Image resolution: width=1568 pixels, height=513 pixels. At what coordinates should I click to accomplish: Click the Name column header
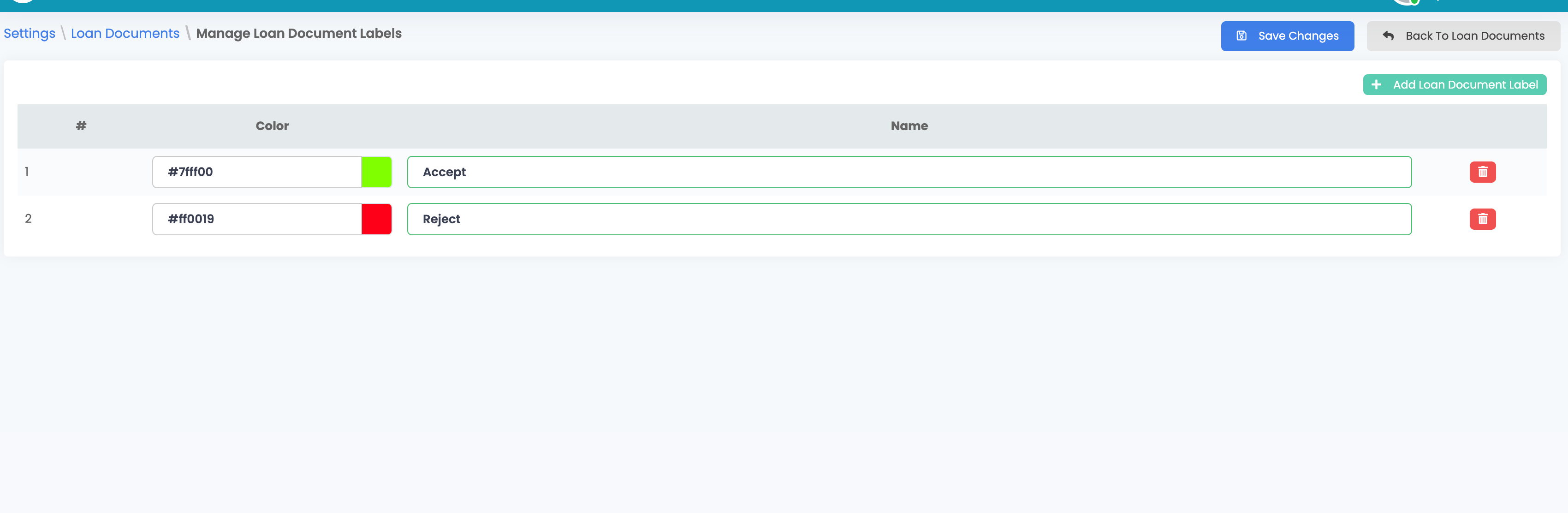pyautogui.click(x=909, y=126)
